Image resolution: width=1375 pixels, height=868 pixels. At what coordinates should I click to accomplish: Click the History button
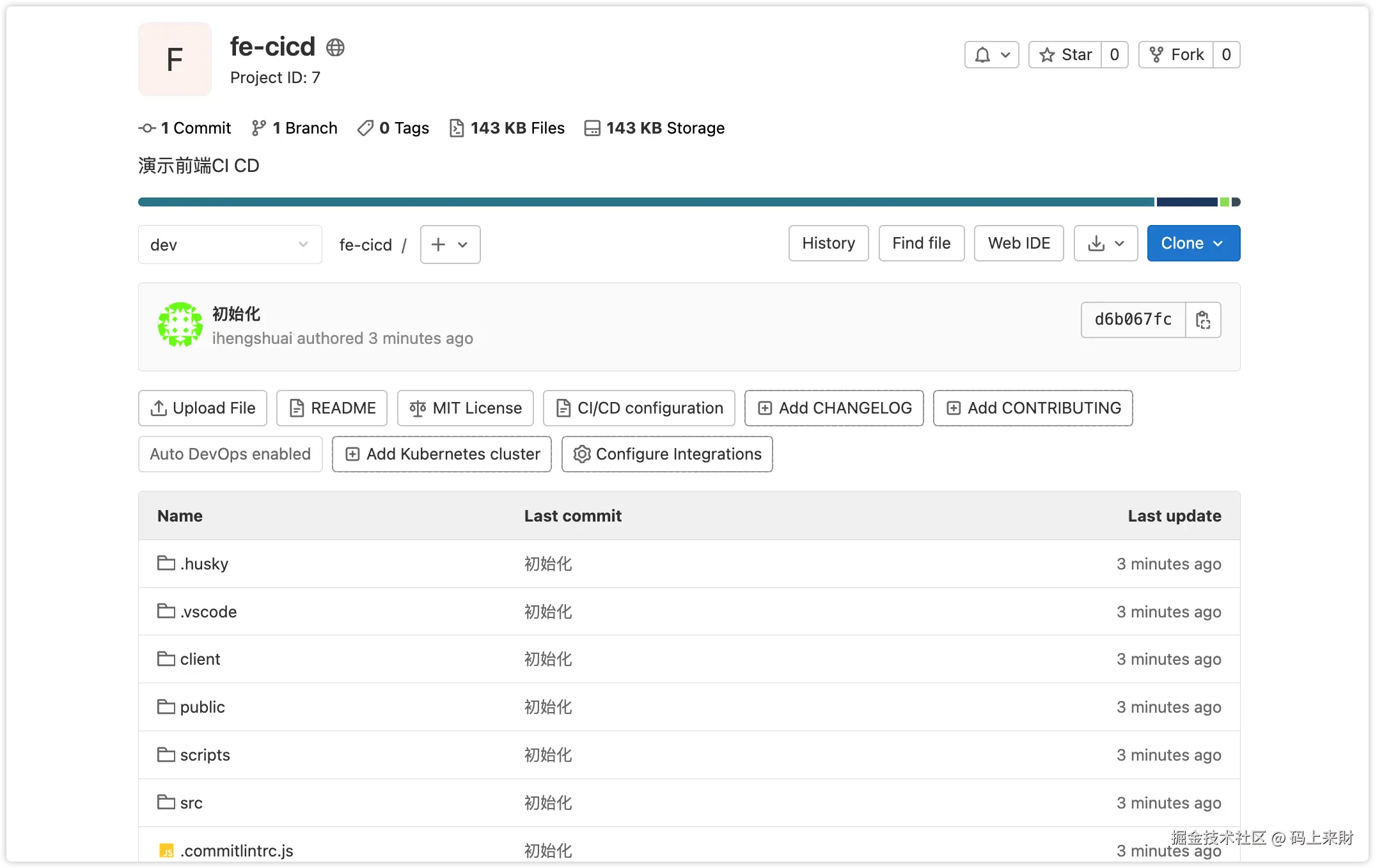click(x=828, y=244)
